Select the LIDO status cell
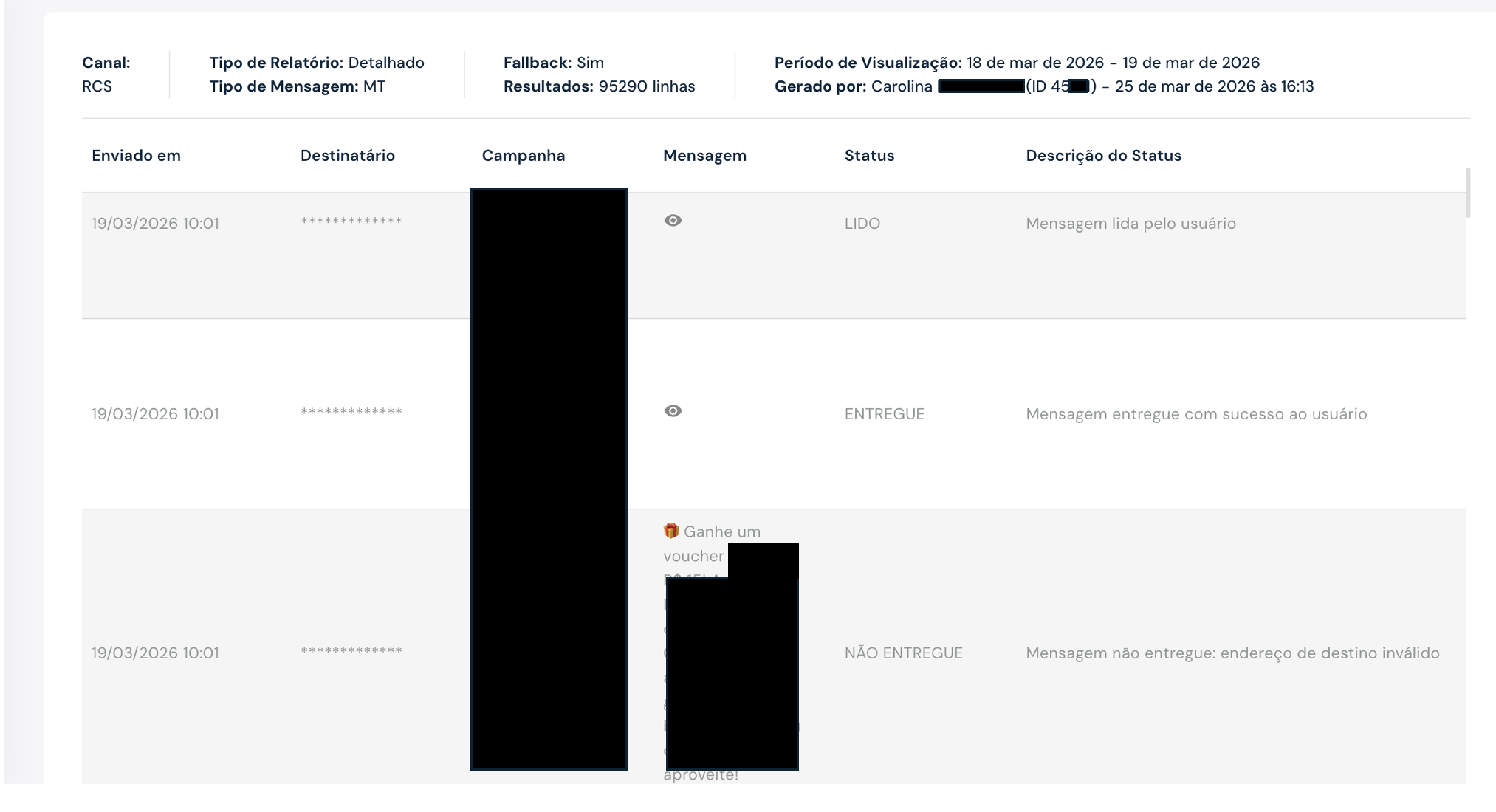1496x812 pixels. (x=862, y=224)
